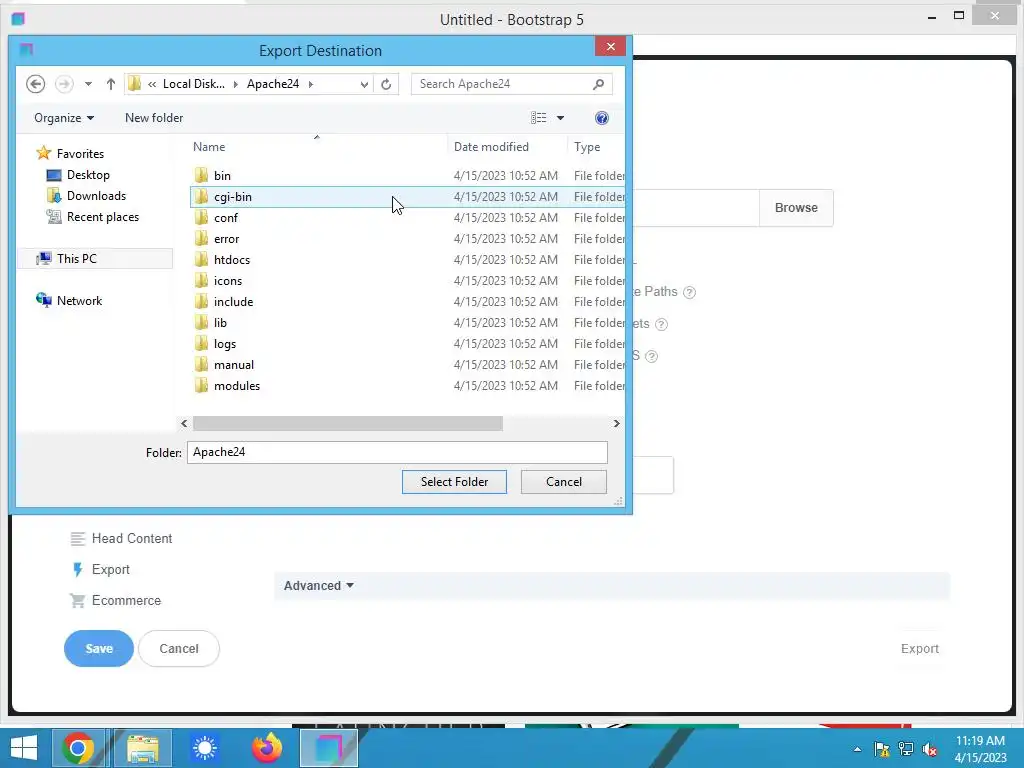
Task: Click the horizontal scrollbar thumb in the file list
Action: [x=347, y=424]
